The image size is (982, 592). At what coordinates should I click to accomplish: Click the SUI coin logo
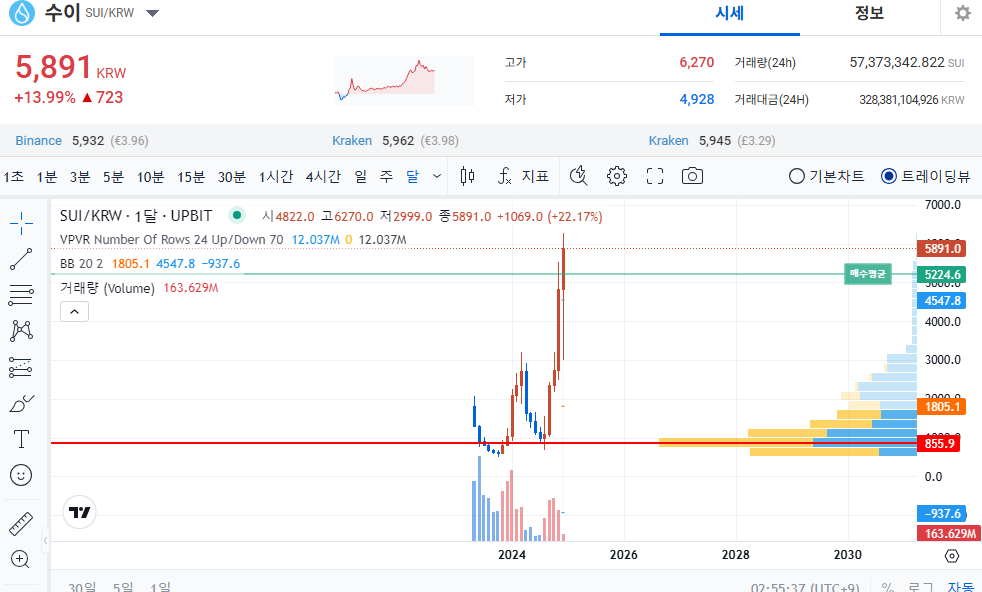(22, 13)
